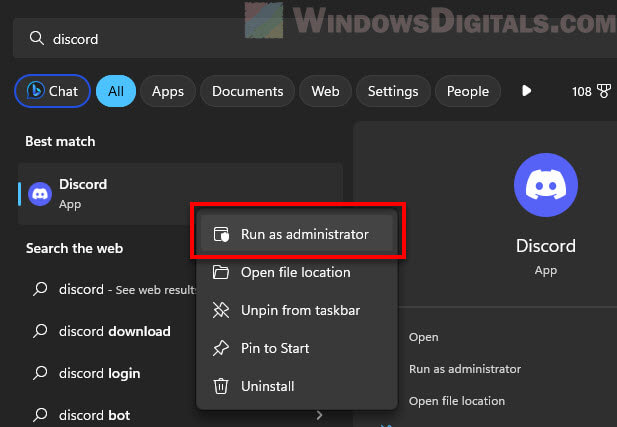This screenshot has width=617, height=427.
Task: Click the search icon next to discord bot
Action: 40,415
